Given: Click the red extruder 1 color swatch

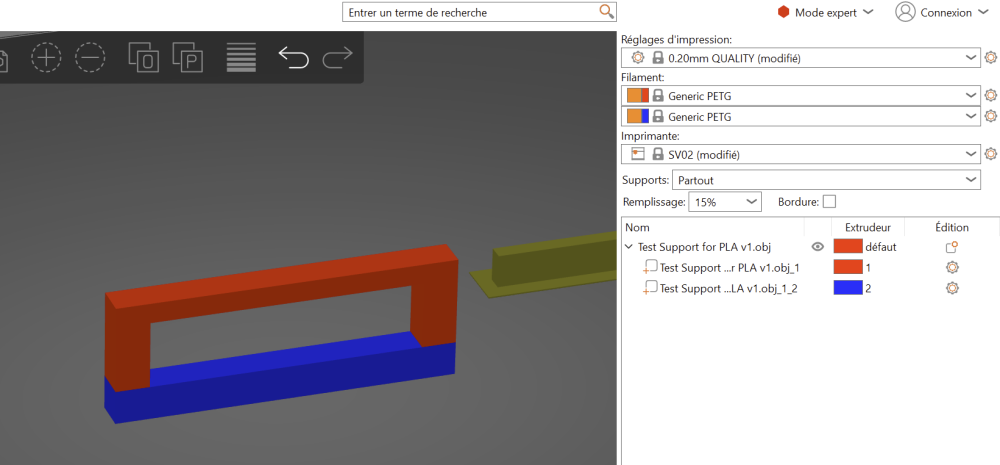Looking at the screenshot, I should [848, 267].
